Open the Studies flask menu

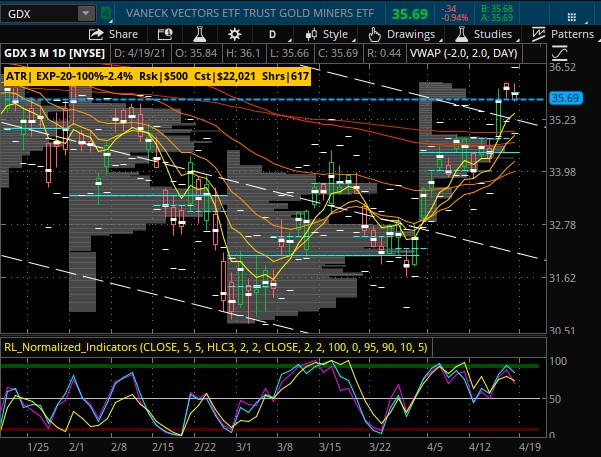pos(483,35)
